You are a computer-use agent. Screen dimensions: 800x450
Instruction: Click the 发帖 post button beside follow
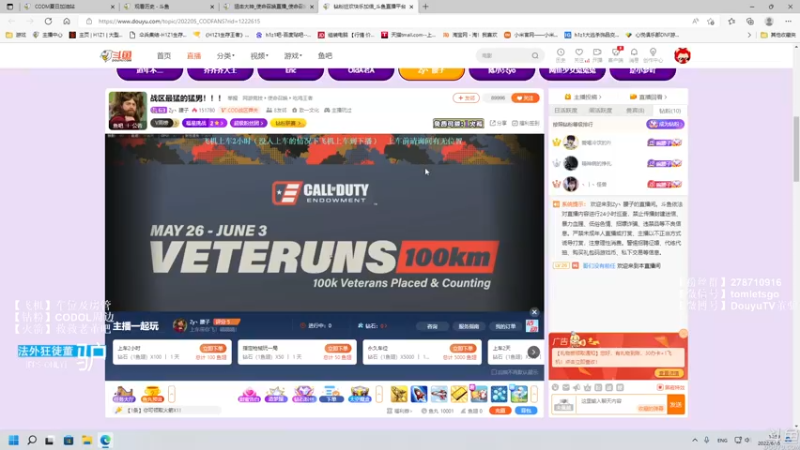tap(466, 98)
